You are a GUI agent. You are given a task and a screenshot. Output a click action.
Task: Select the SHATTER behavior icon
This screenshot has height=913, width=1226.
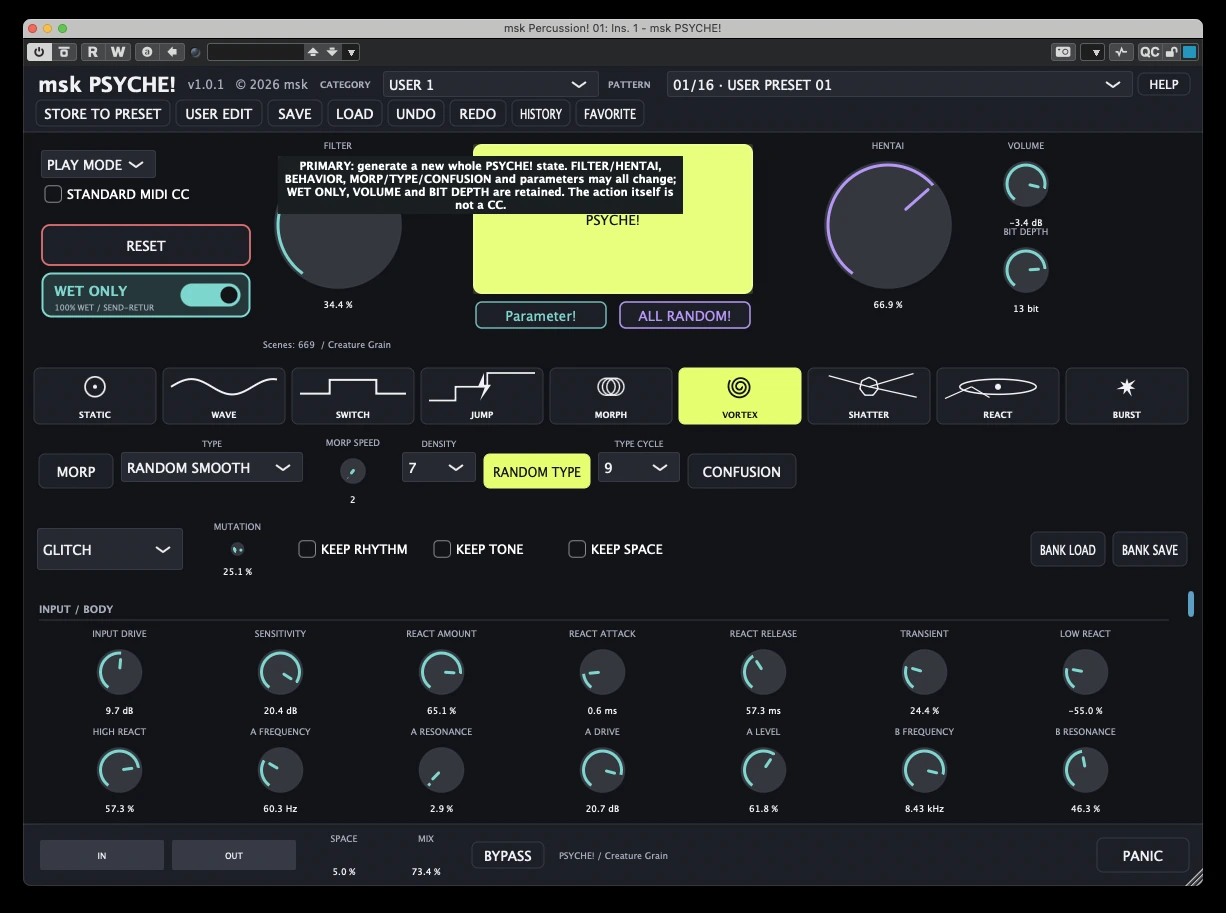point(869,396)
